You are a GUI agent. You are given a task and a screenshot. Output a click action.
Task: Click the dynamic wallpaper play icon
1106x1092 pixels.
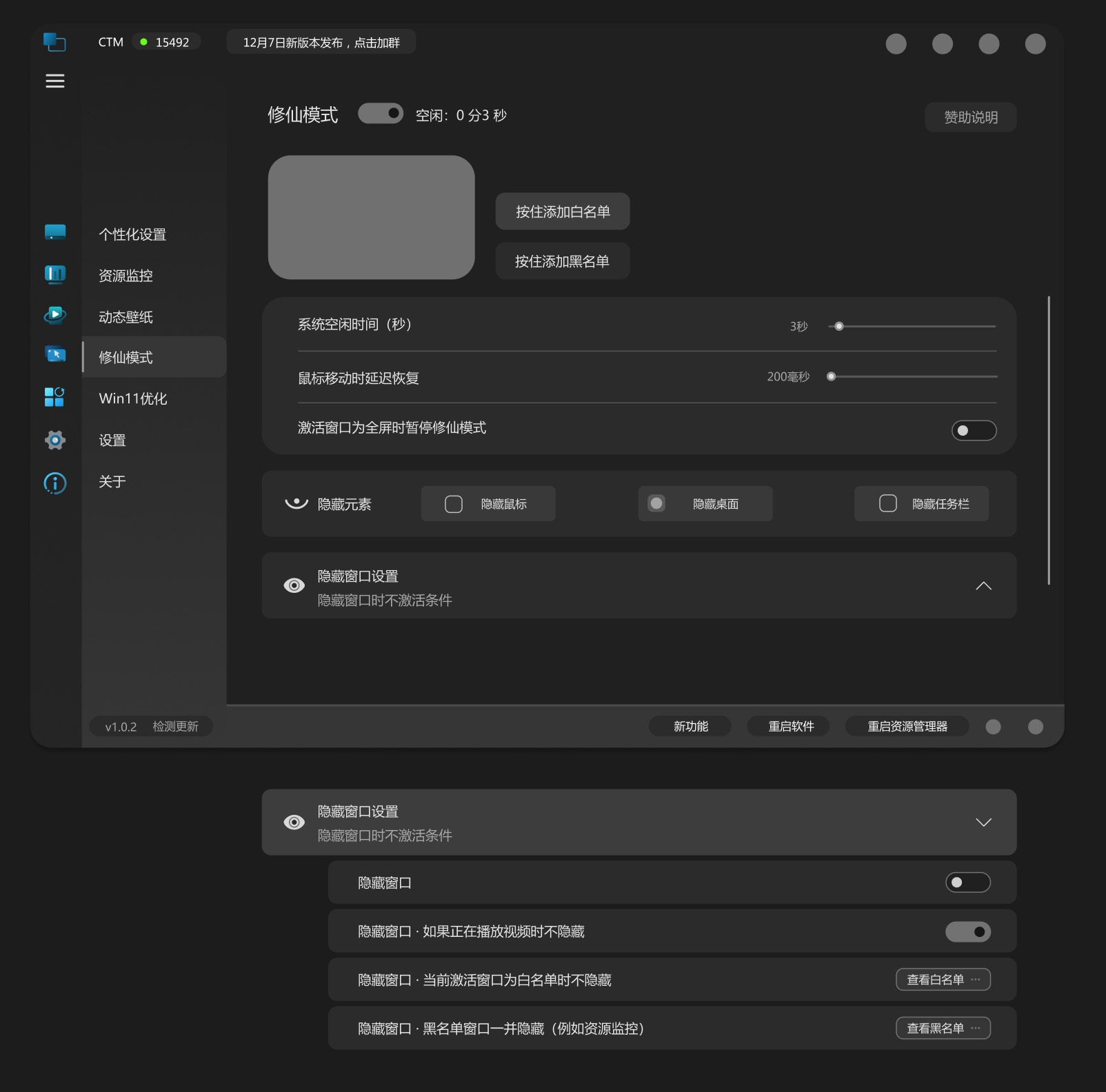(54, 316)
